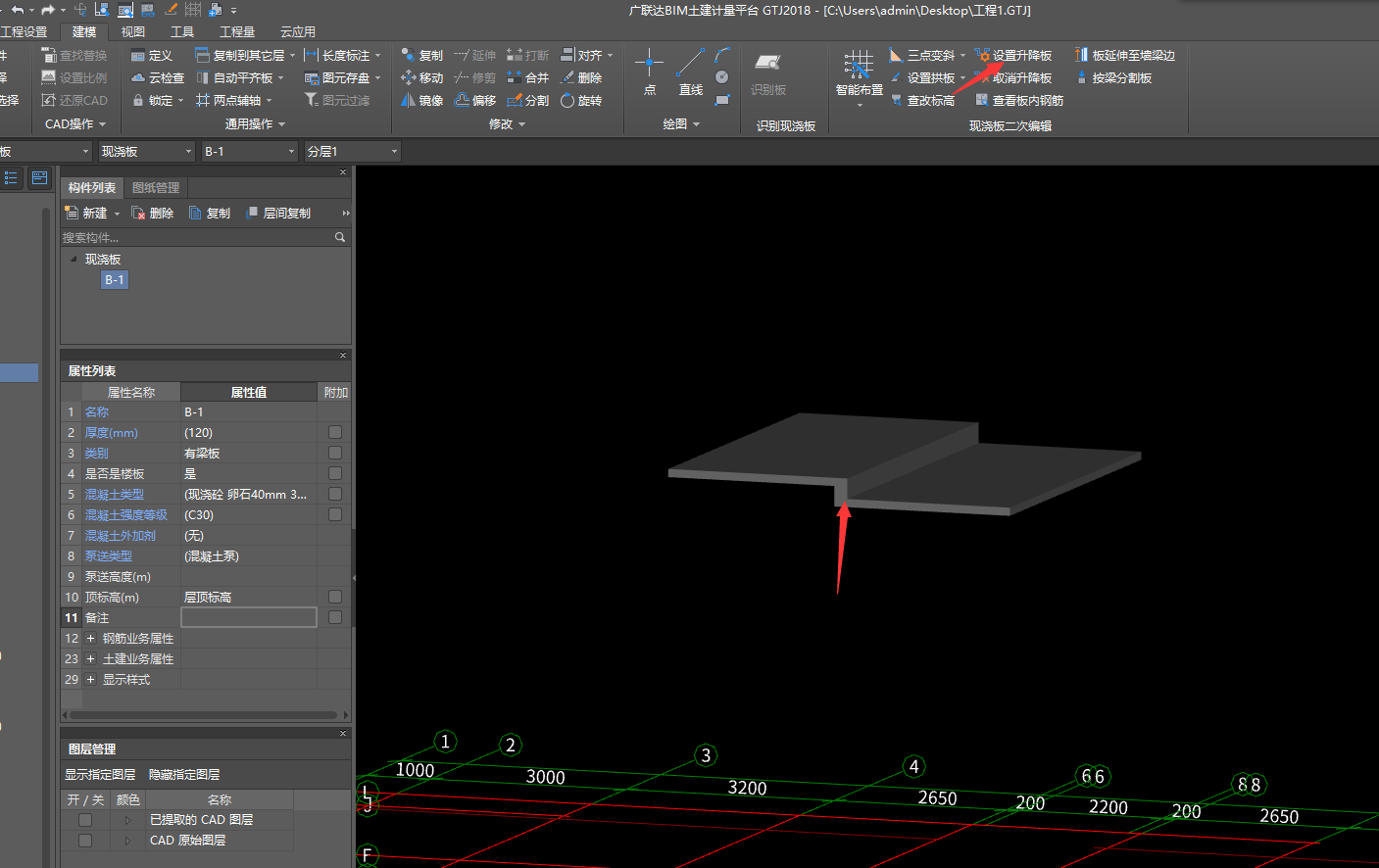Expand 钢筋业务属性 property group
The image size is (1379, 868).
pos(90,639)
